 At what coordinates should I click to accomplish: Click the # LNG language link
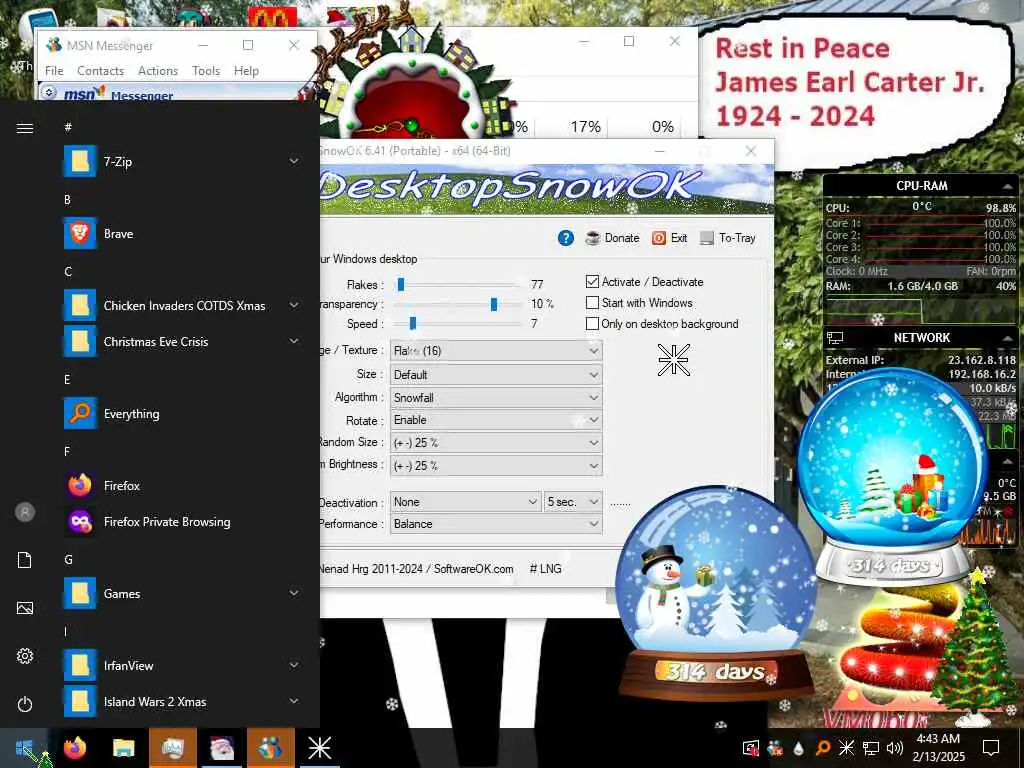pyautogui.click(x=545, y=569)
